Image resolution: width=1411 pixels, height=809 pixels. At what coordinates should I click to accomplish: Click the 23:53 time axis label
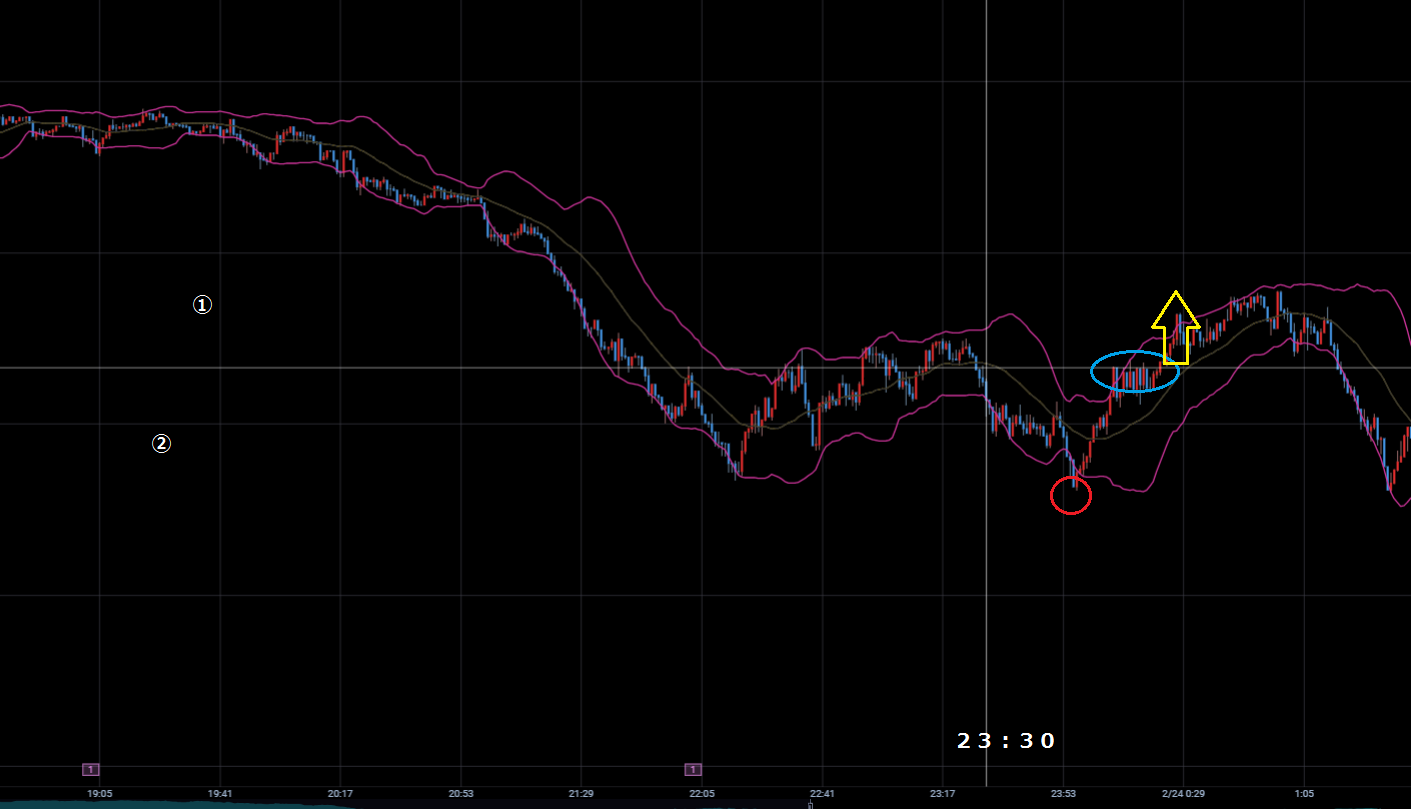coord(1063,793)
